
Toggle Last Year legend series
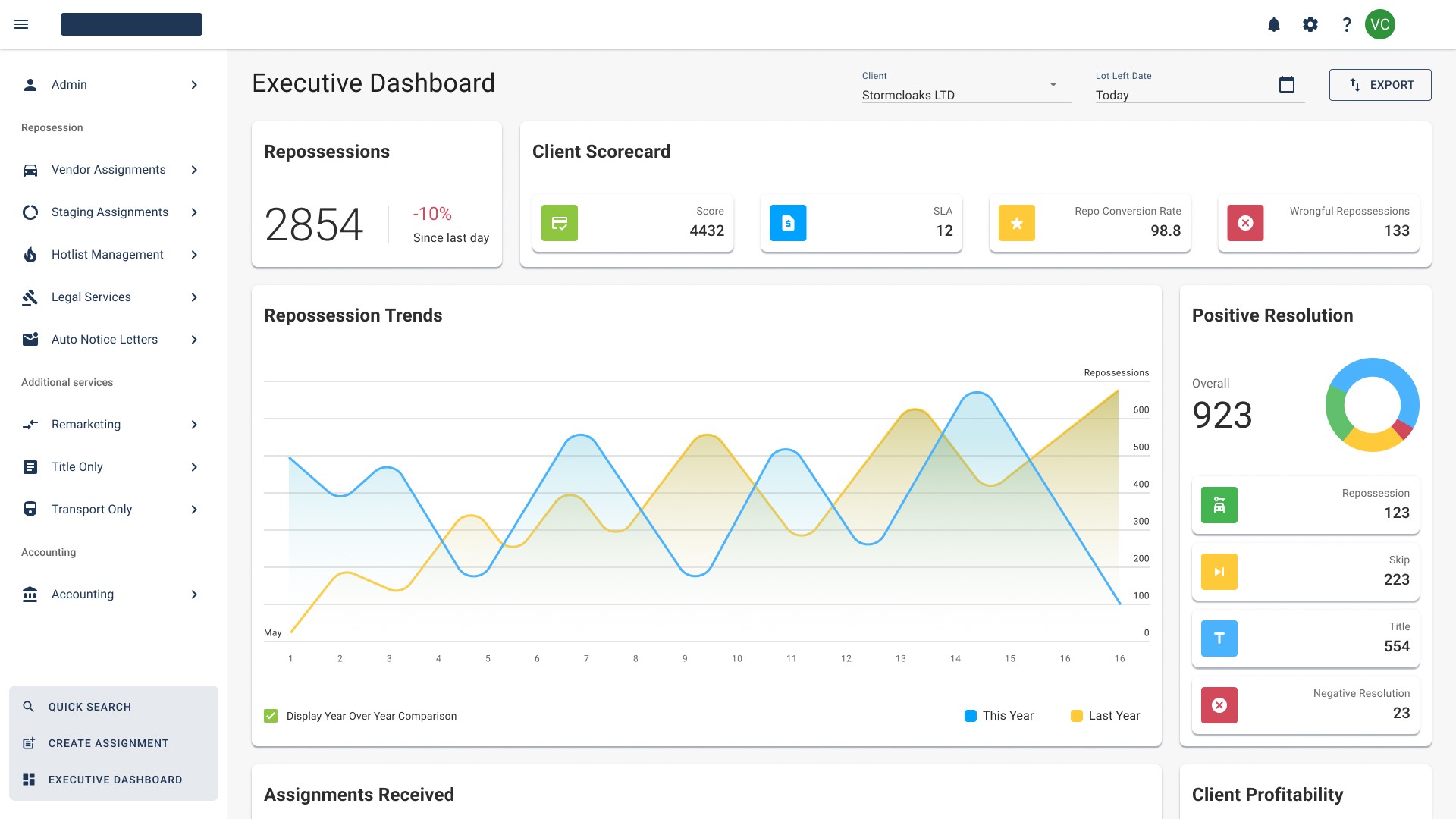click(1105, 716)
